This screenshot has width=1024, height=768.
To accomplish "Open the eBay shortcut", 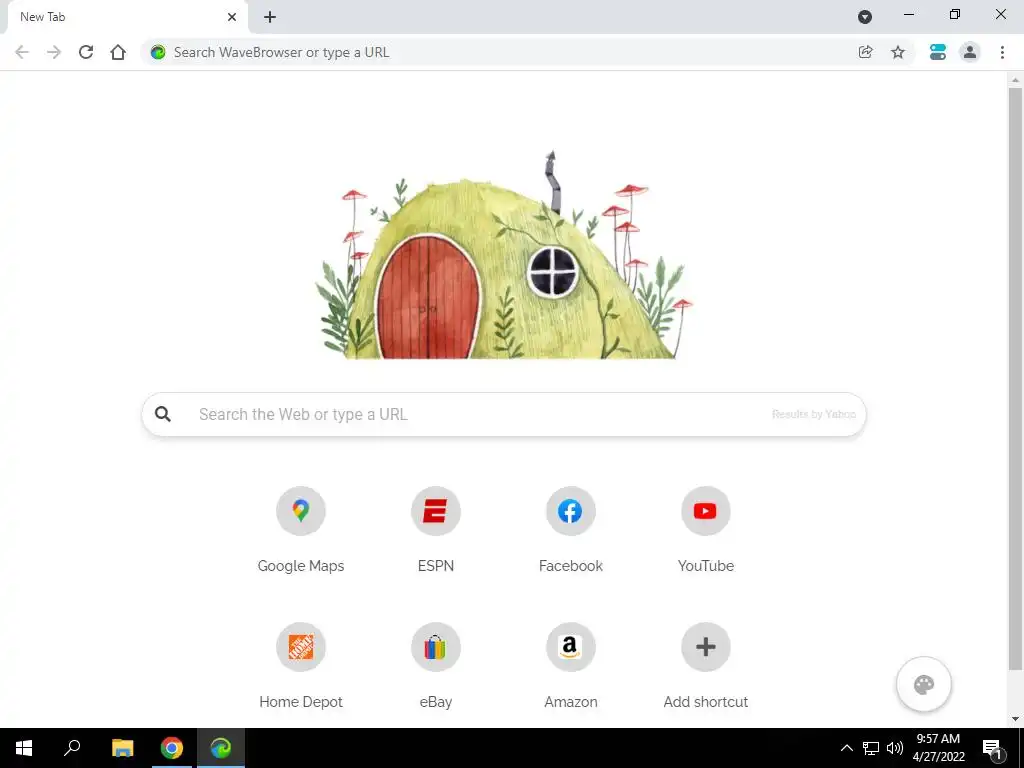I will [436, 647].
